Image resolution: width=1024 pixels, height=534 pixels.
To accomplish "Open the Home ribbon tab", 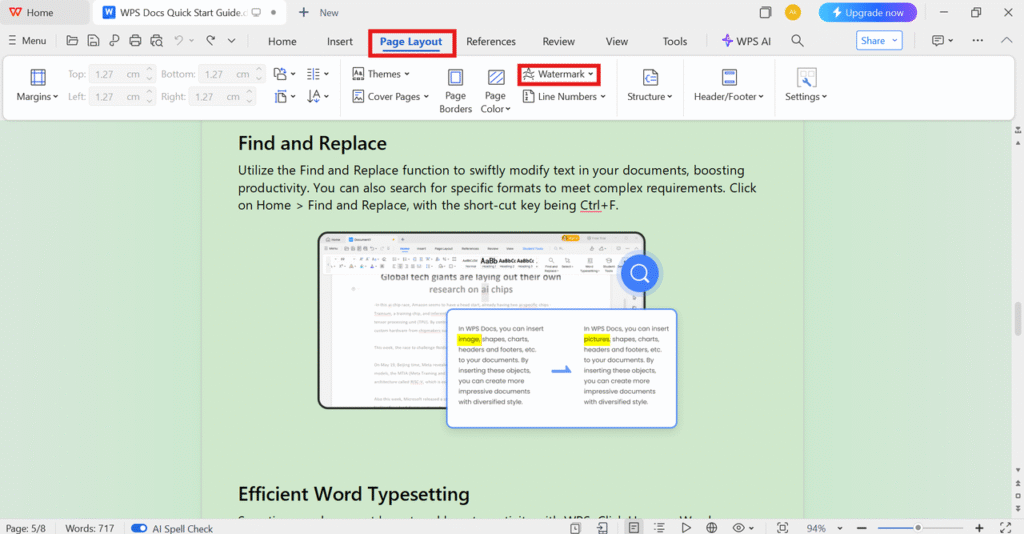I will pos(282,41).
